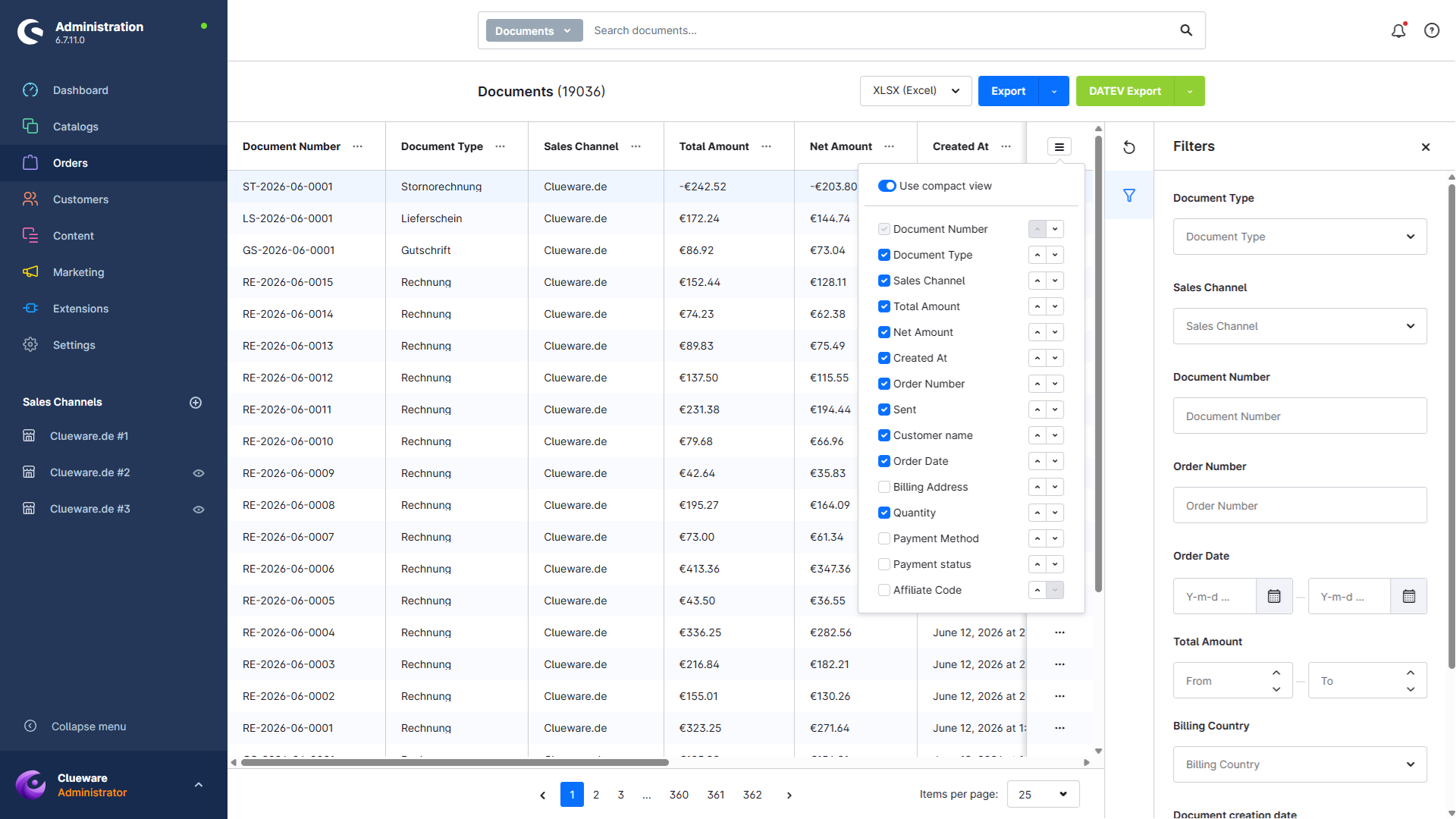Click Collapse menu link
The width and height of the screenshot is (1456, 819).
pyautogui.click(x=89, y=726)
